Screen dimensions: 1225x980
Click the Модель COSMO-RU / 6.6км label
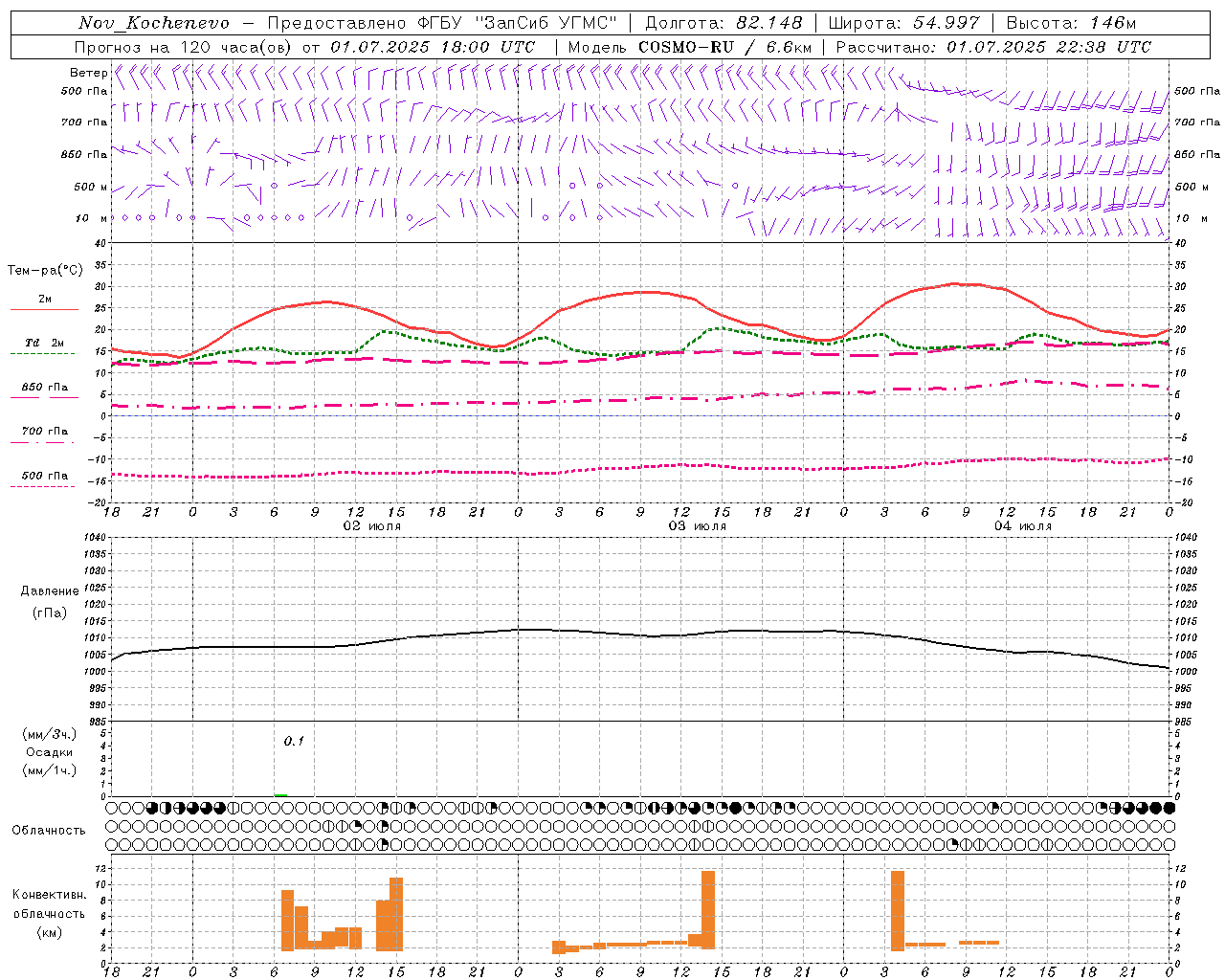(690, 47)
